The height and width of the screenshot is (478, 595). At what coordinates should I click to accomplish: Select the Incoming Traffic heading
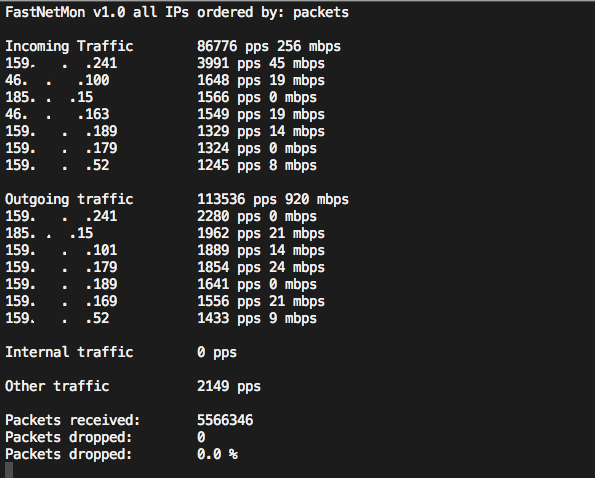pos(69,46)
